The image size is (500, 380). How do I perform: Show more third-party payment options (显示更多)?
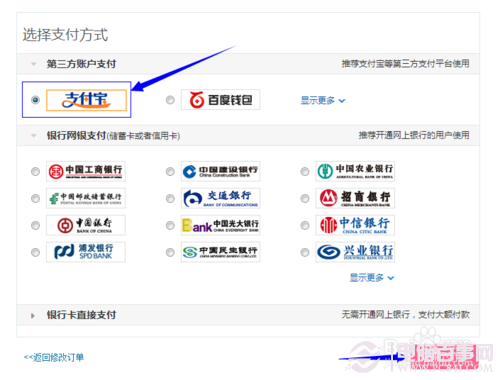point(323,100)
